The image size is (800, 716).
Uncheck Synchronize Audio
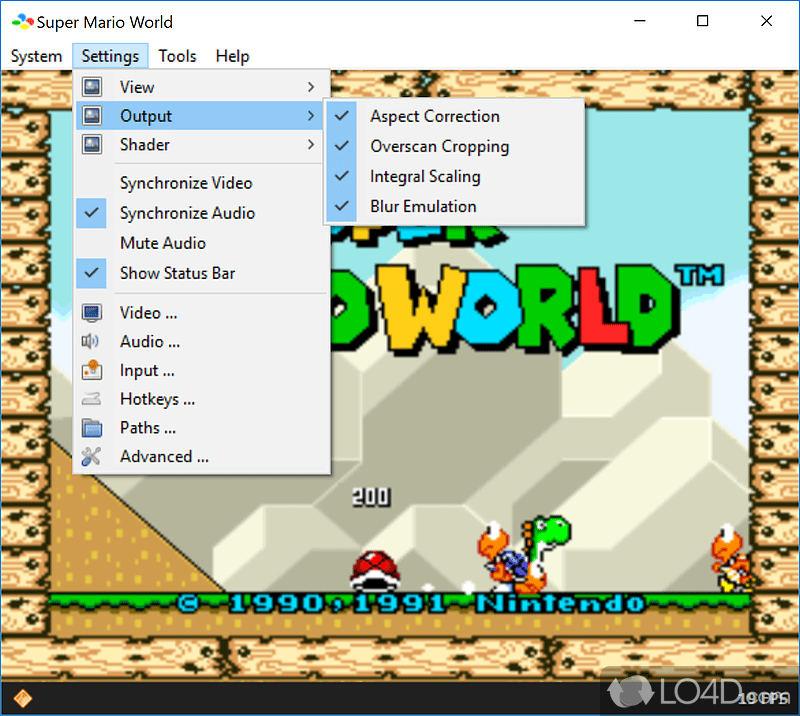point(201,213)
